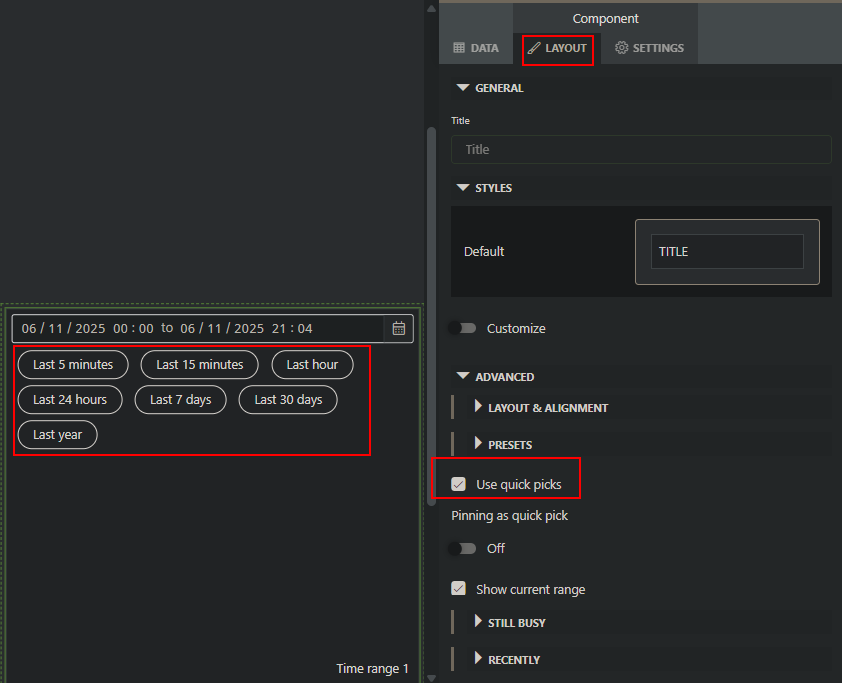
Task: Collapse the General section
Action: point(463,88)
